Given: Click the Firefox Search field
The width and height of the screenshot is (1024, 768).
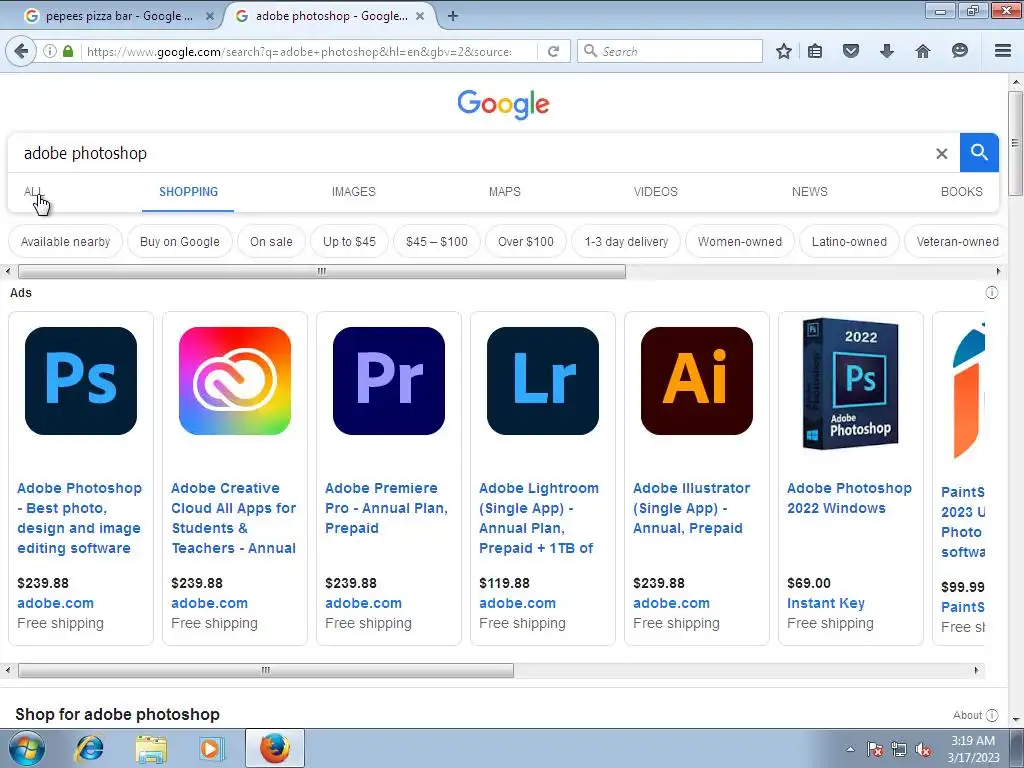Looking at the screenshot, I should click(x=670, y=51).
